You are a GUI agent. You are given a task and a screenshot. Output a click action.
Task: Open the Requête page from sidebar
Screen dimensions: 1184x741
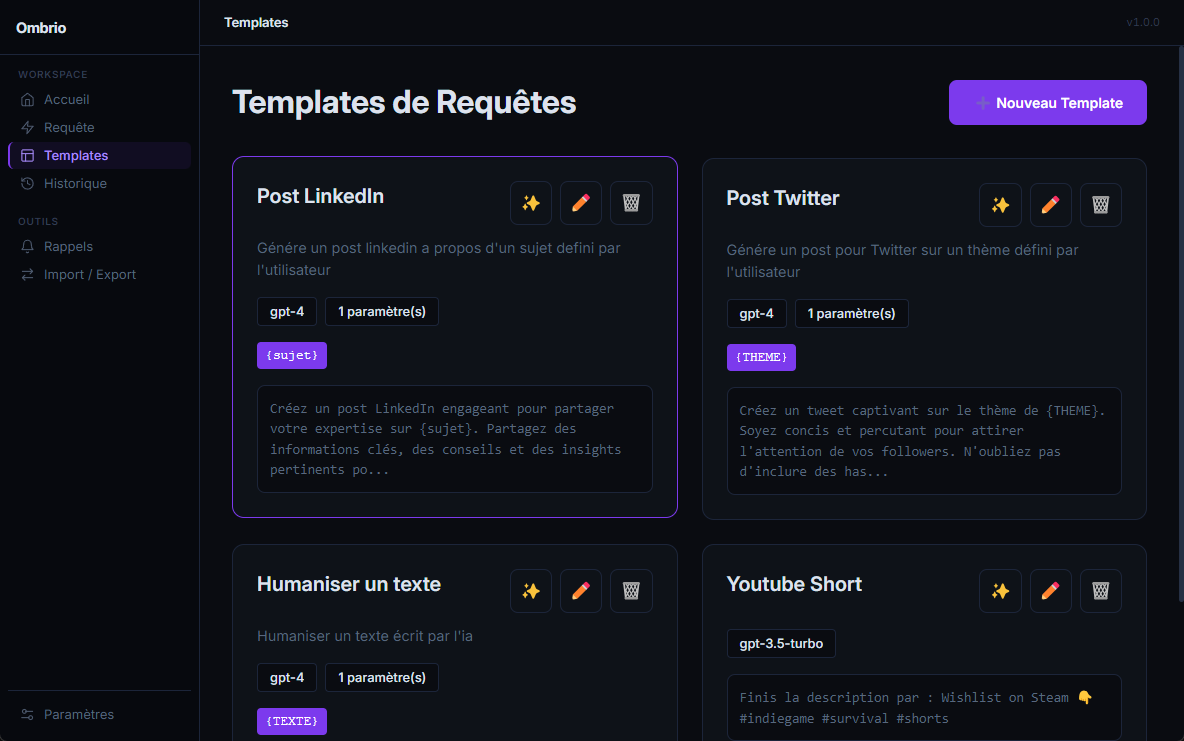pyautogui.click(x=69, y=128)
